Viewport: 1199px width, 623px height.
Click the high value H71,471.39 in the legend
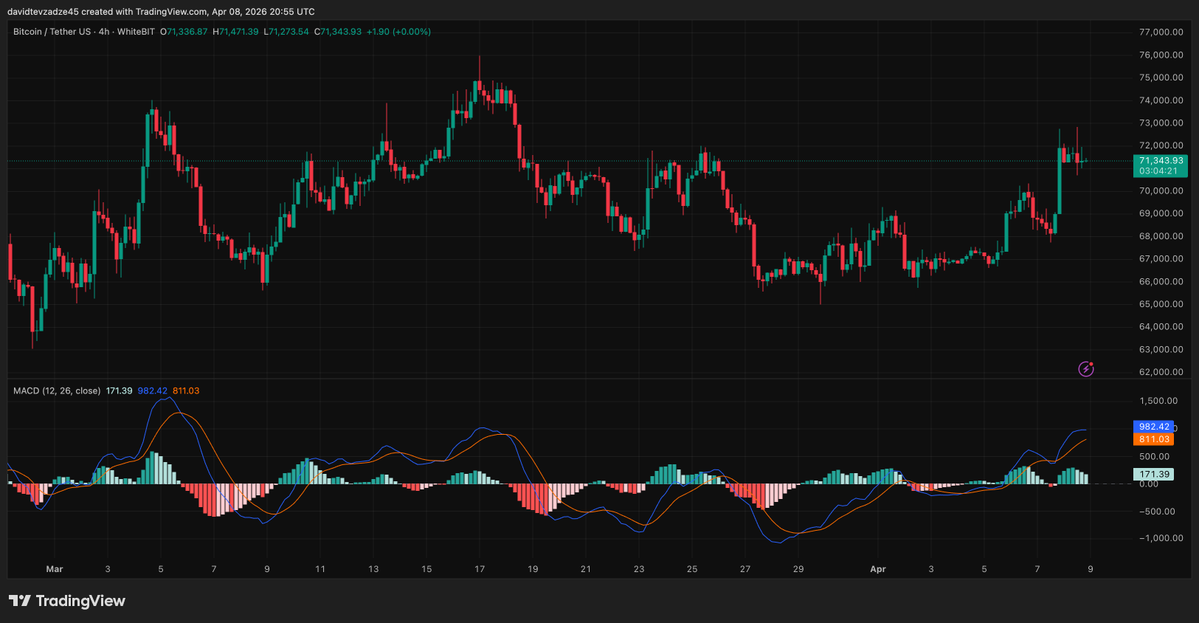pos(238,32)
